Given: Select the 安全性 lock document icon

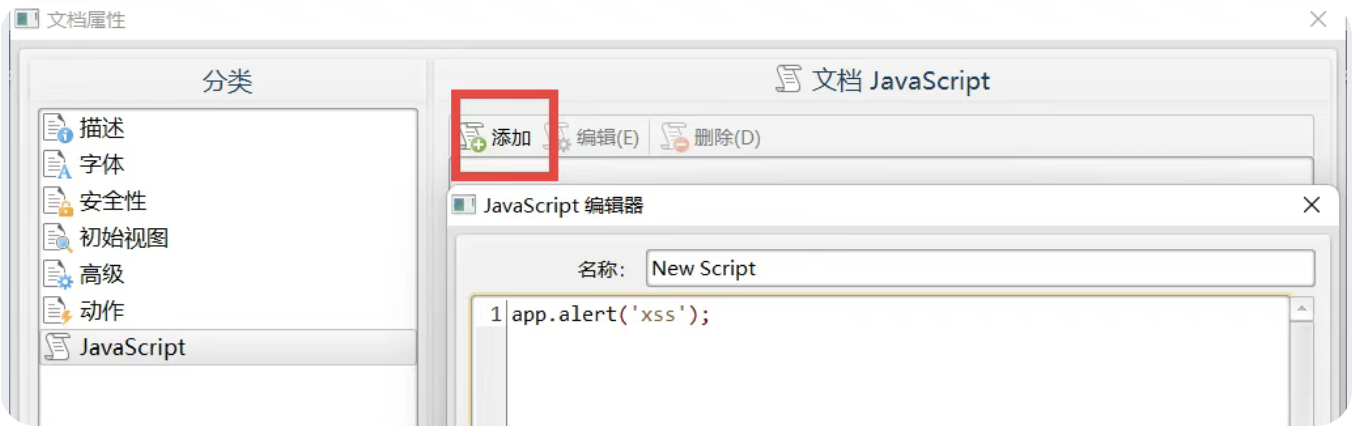Looking at the screenshot, I should (x=59, y=201).
